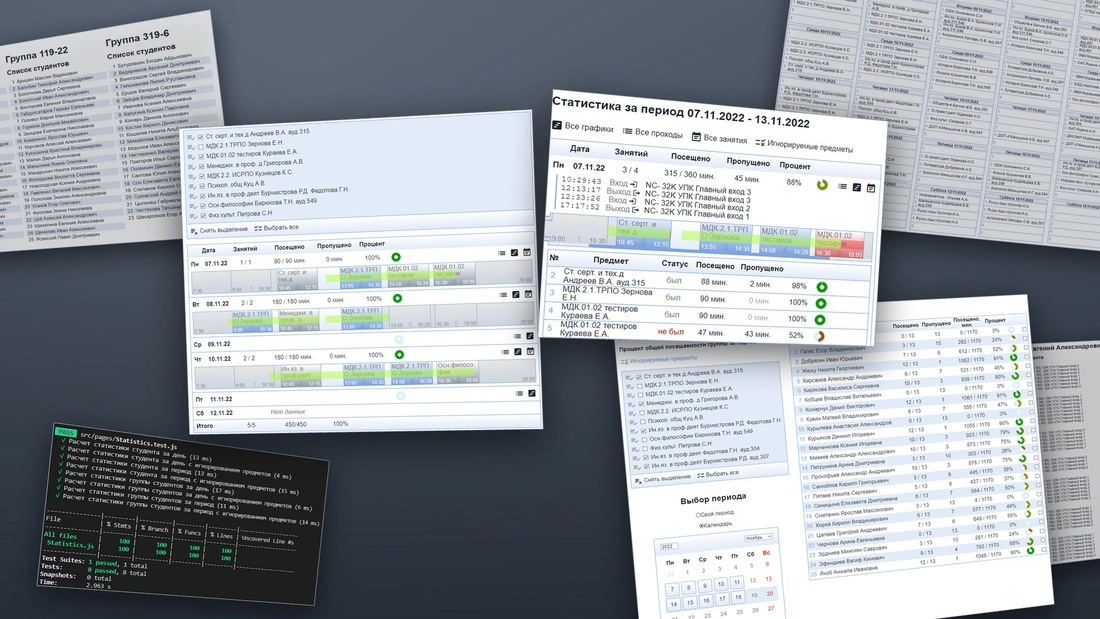Click 'Выбрать все' in weekly panel

click(276, 228)
